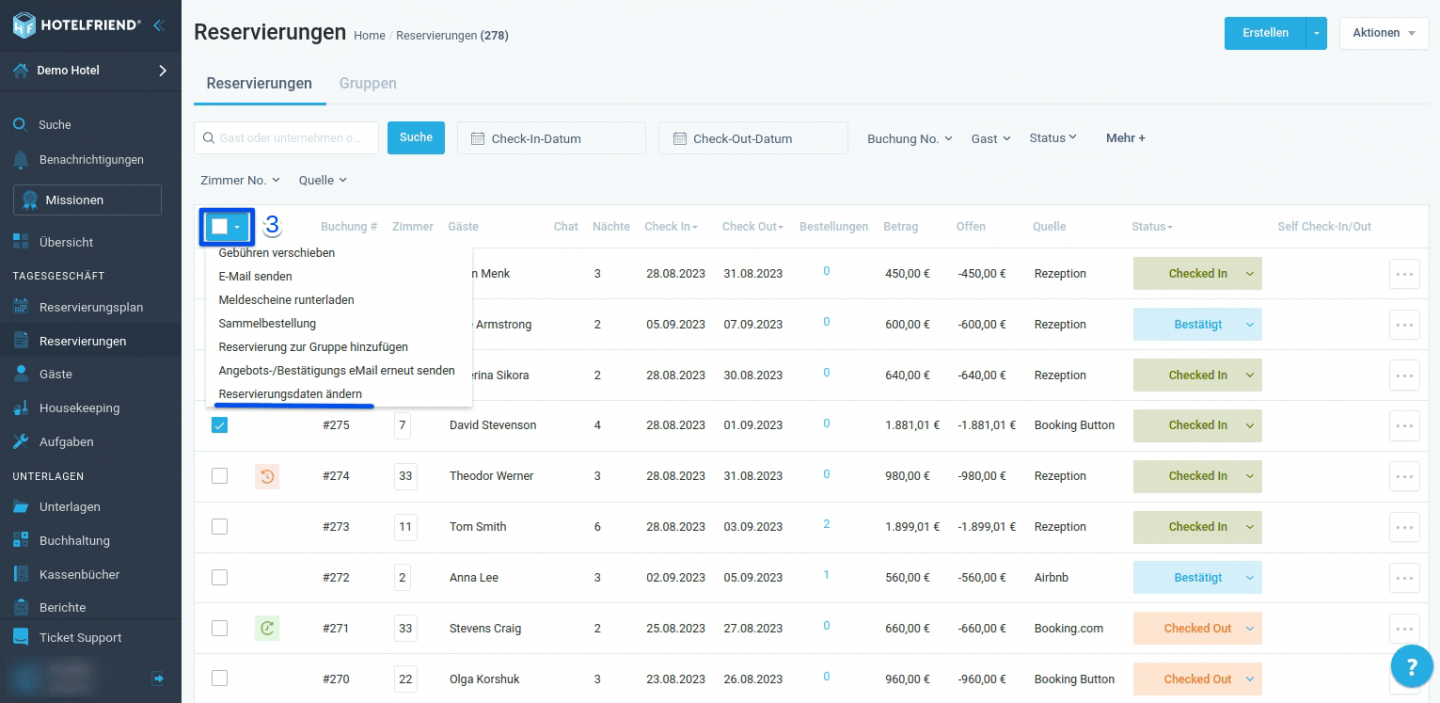Image resolution: width=1440 pixels, height=703 pixels.
Task: Choose Angebots-/Bestätigungs eMail erneut senden
Action: 337,370
